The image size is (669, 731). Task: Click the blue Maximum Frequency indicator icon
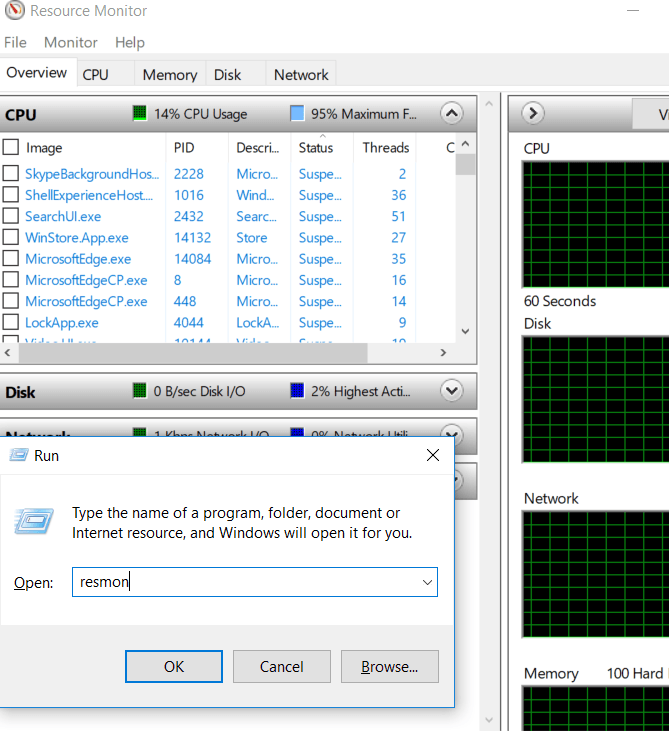pyautogui.click(x=297, y=114)
